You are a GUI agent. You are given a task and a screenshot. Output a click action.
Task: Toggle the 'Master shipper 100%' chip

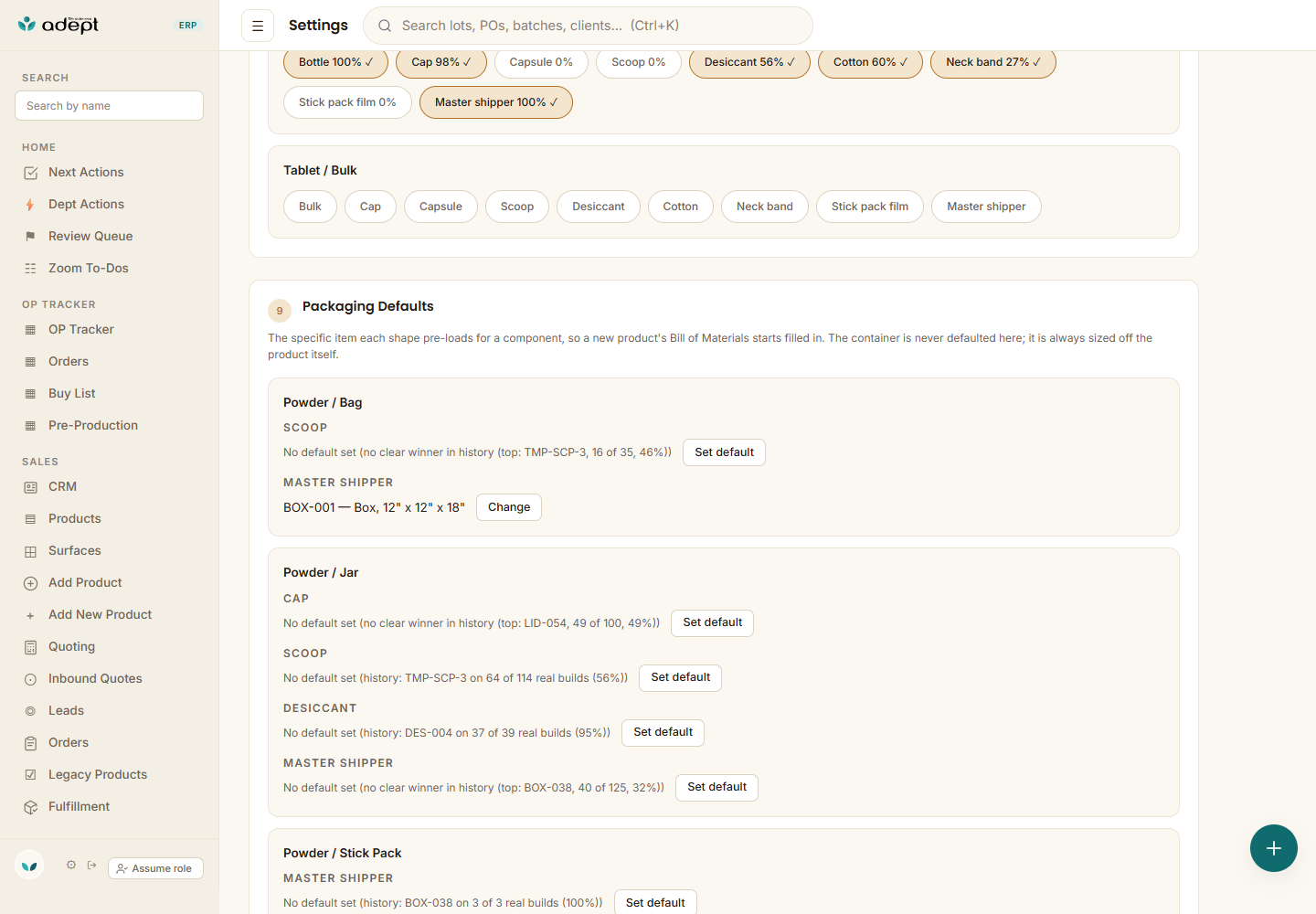coord(496,102)
